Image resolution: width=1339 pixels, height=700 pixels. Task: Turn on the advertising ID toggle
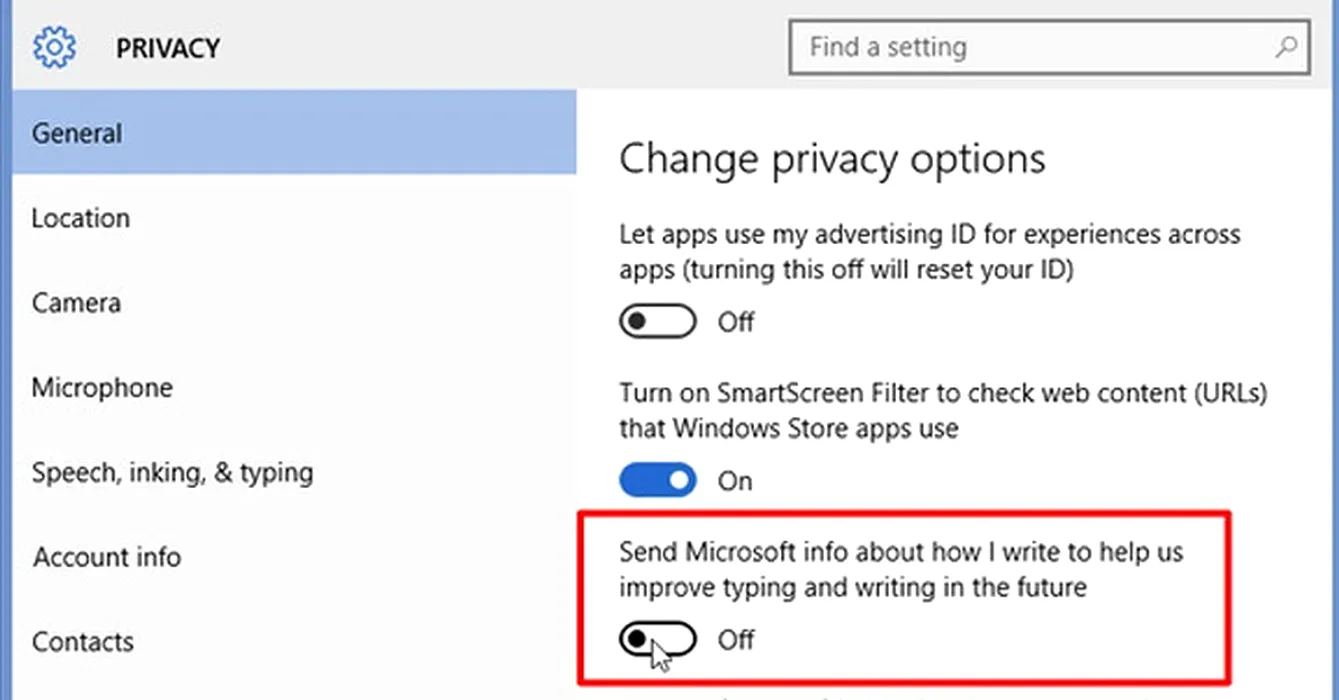point(657,322)
